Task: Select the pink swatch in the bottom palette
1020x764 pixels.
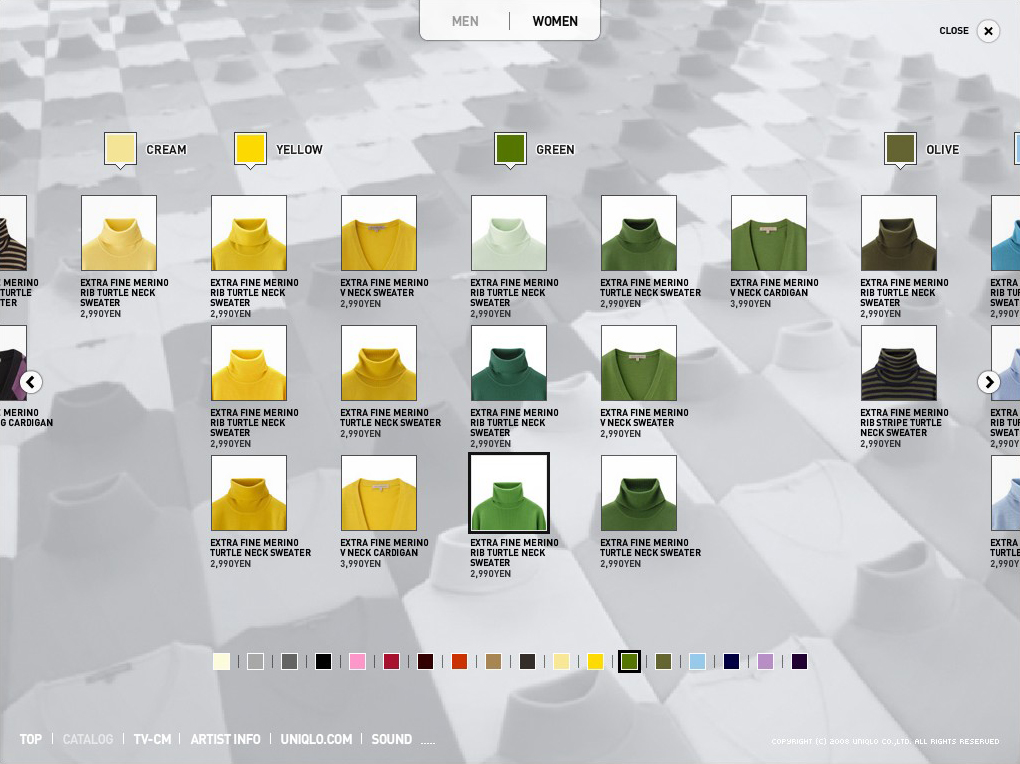Action: point(357,661)
